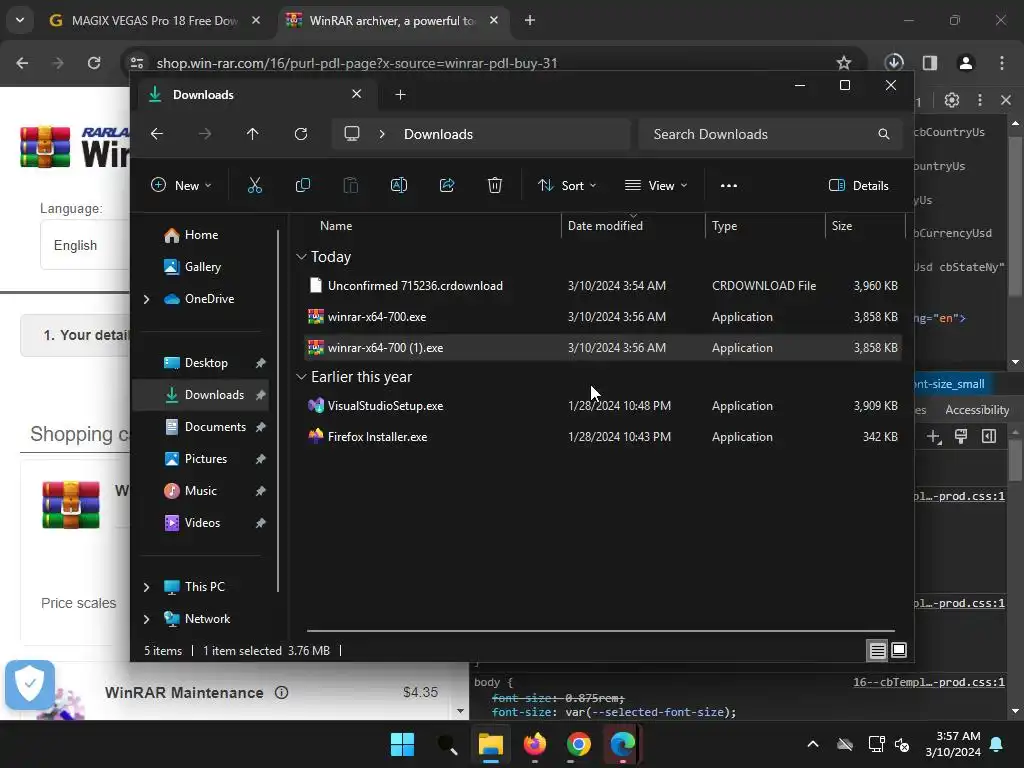
Task: Click the This PC monitor icon in address bar
Action: coord(352,134)
